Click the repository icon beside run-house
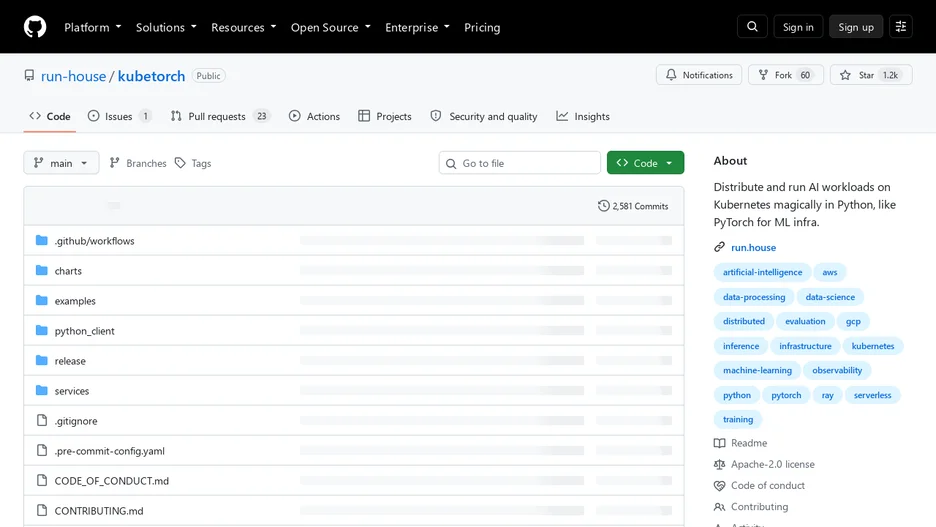The height and width of the screenshot is (527, 936). 29,76
